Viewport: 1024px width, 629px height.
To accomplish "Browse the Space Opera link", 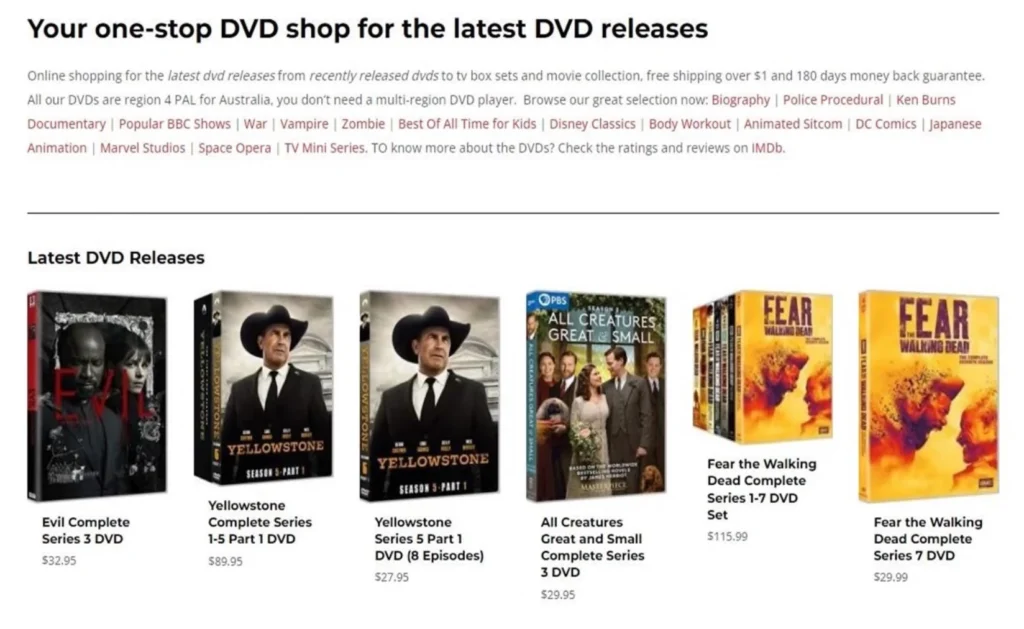I will tap(234, 148).
